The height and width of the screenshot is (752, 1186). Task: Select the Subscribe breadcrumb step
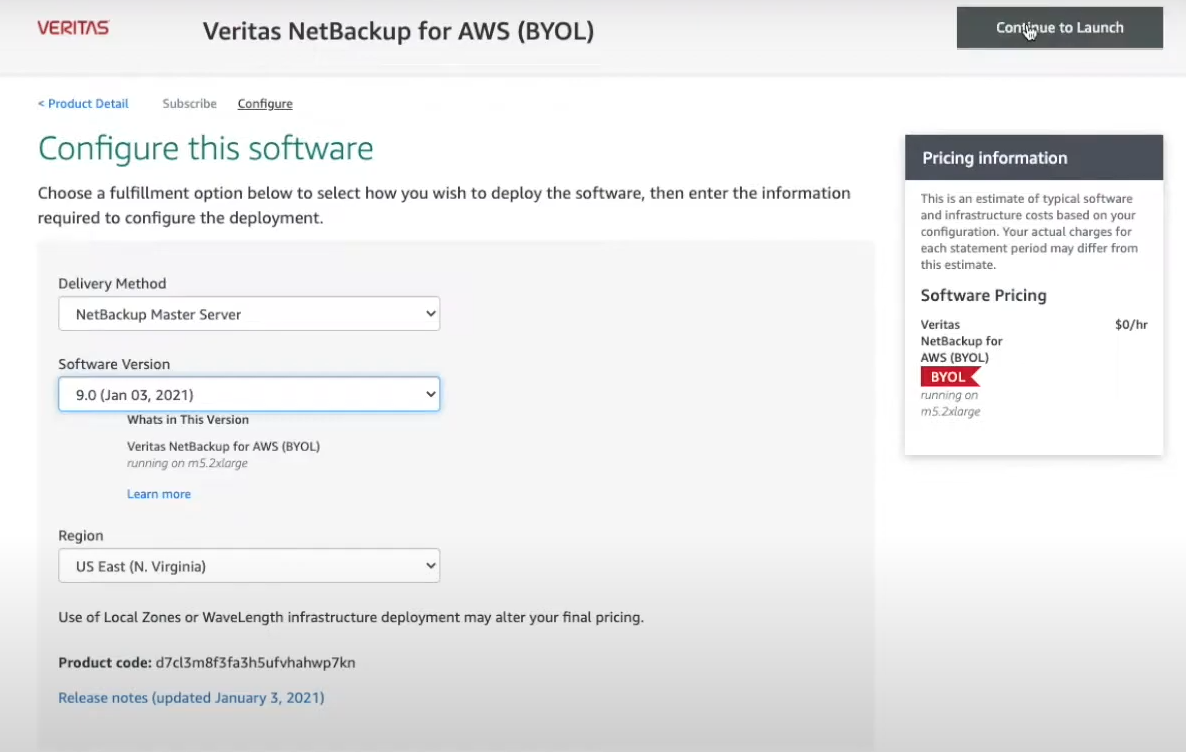click(189, 104)
